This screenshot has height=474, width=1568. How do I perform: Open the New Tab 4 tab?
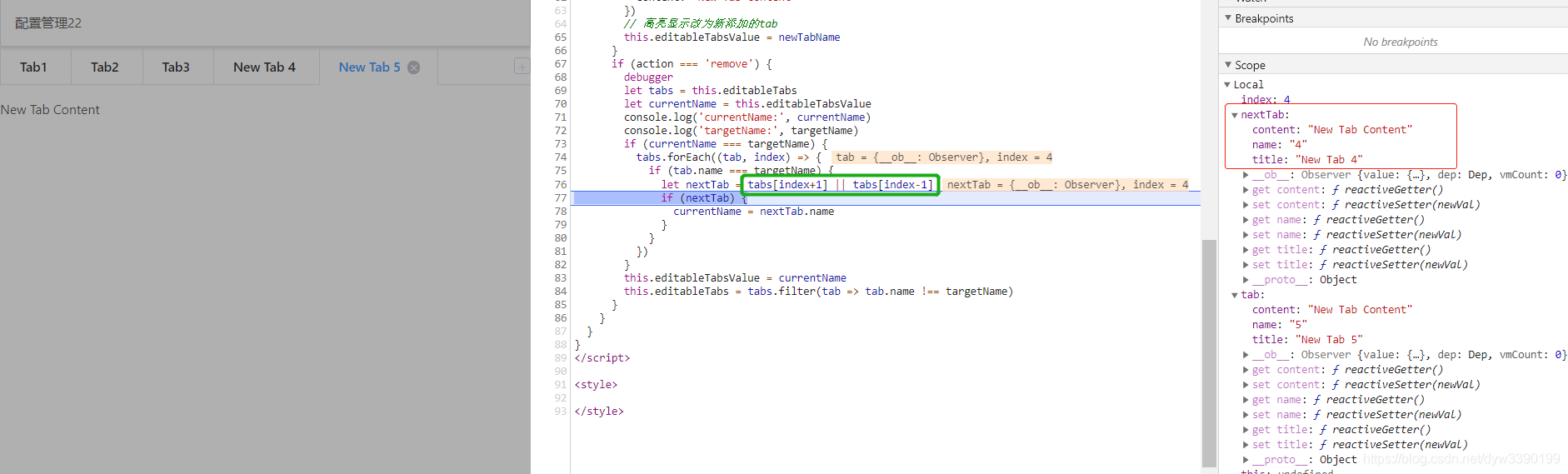pos(265,67)
